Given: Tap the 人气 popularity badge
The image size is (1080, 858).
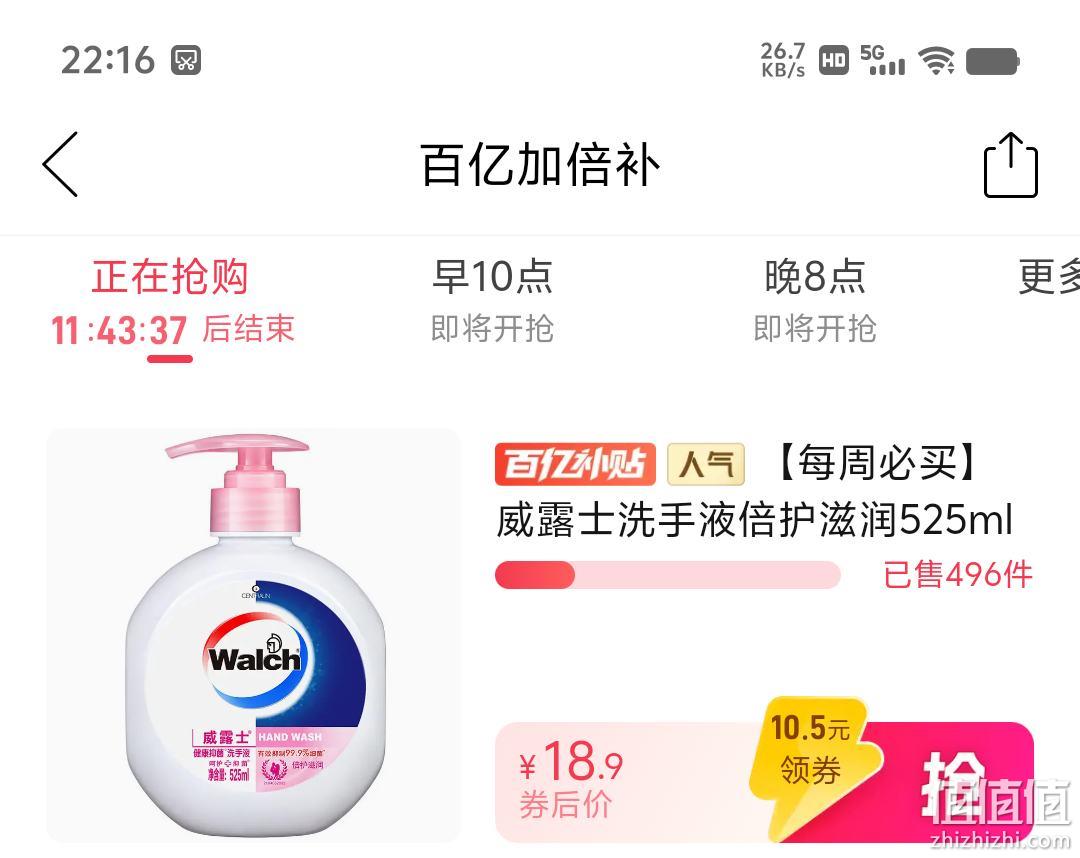Looking at the screenshot, I should pos(706,464).
